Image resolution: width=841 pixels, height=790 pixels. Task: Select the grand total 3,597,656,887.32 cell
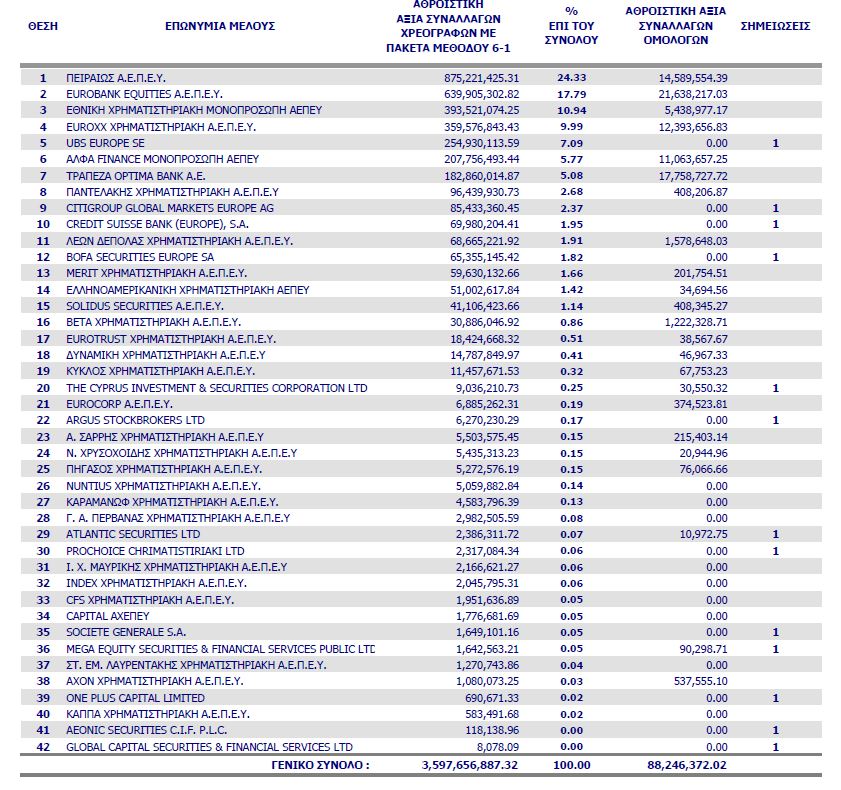470,765
